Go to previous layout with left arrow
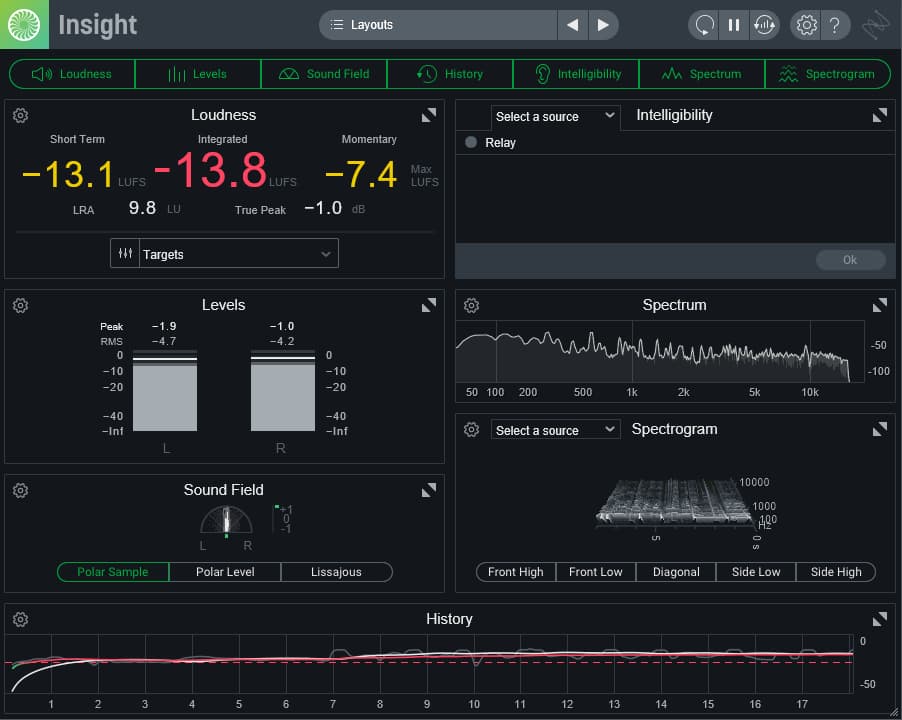902x720 pixels. pos(572,25)
